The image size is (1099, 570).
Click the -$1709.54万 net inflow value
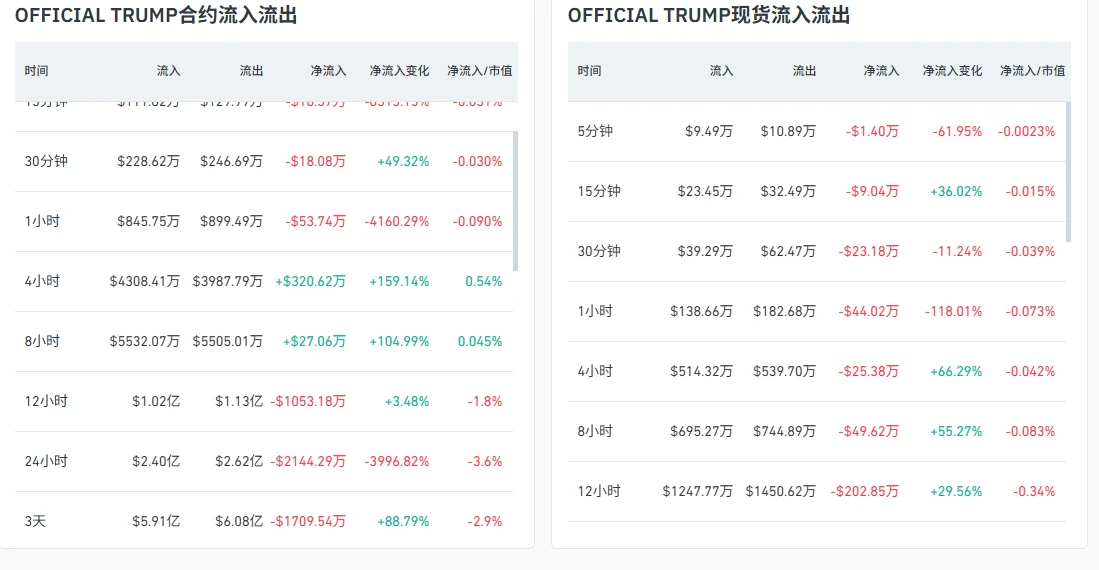(x=308, y=522)
